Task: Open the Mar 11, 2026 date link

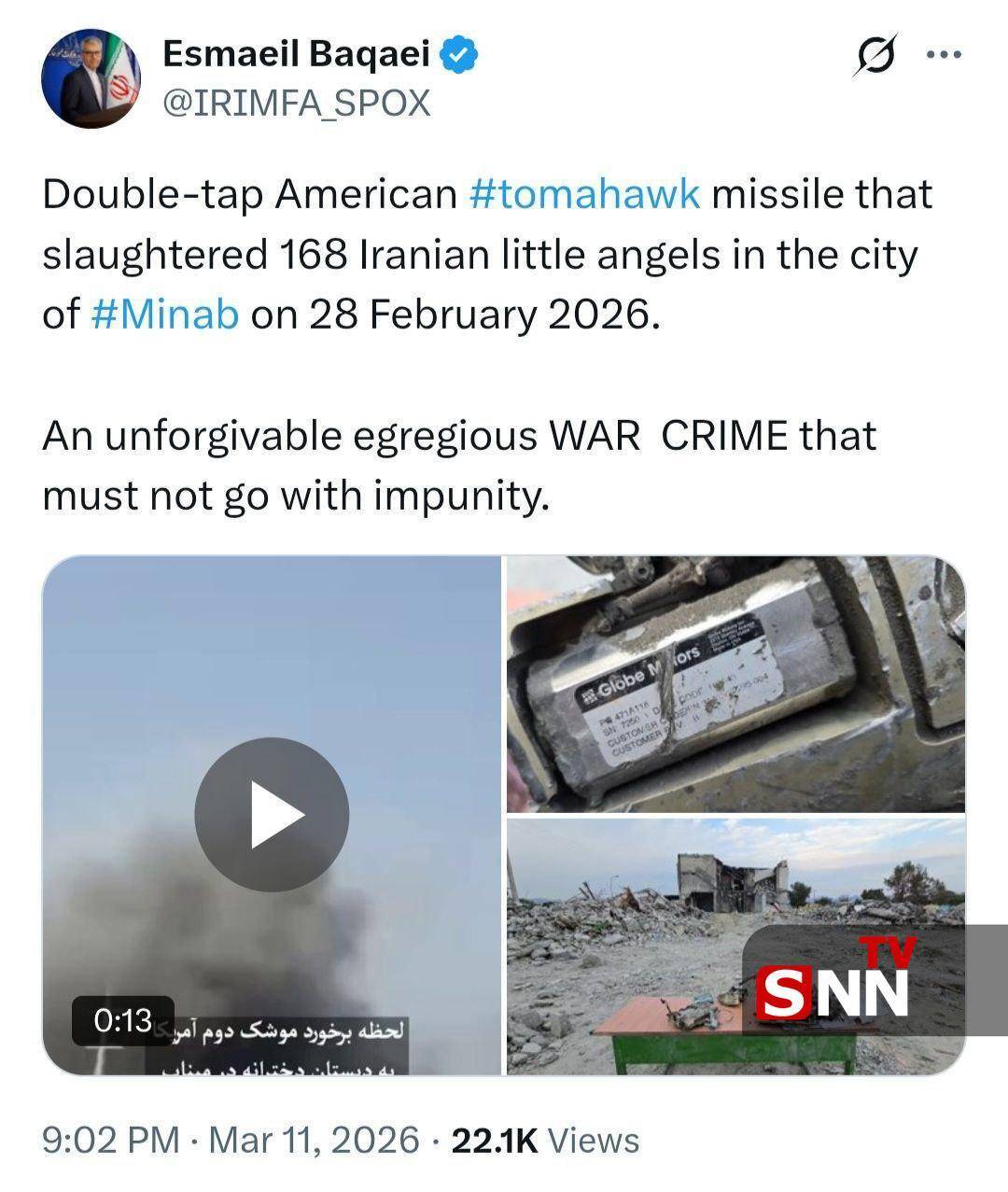Action: pos(314,1140)
